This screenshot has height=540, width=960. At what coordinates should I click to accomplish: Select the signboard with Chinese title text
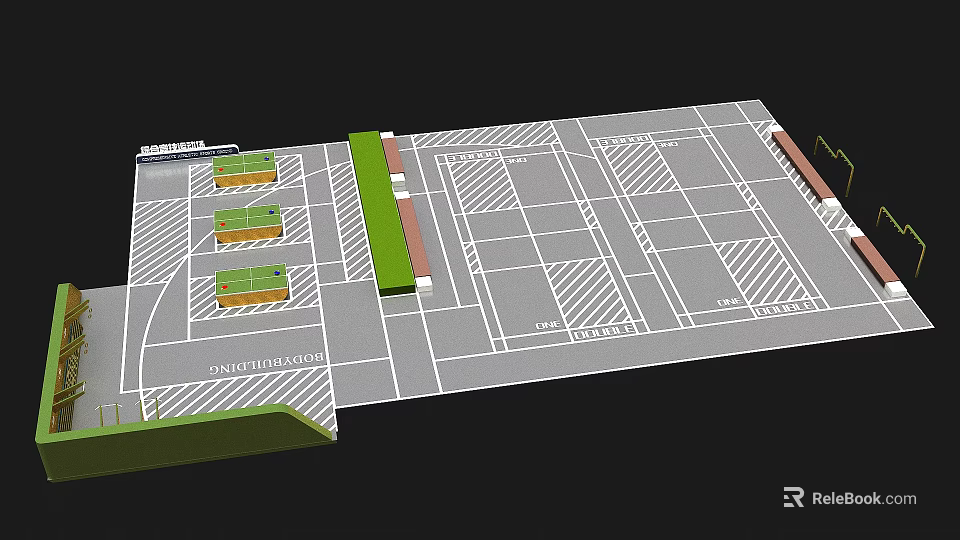[187, 153]
